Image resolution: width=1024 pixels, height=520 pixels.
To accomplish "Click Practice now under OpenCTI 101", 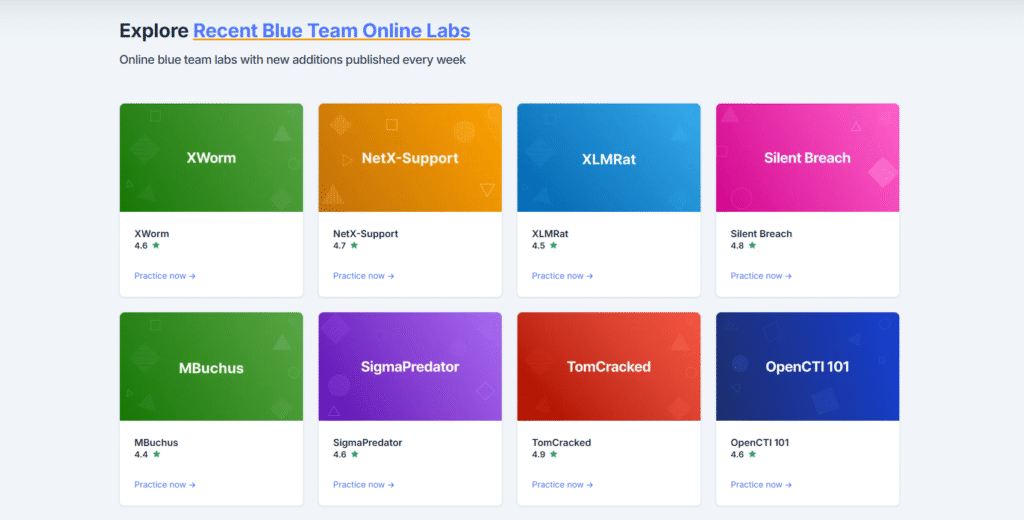I will point(761,485).
